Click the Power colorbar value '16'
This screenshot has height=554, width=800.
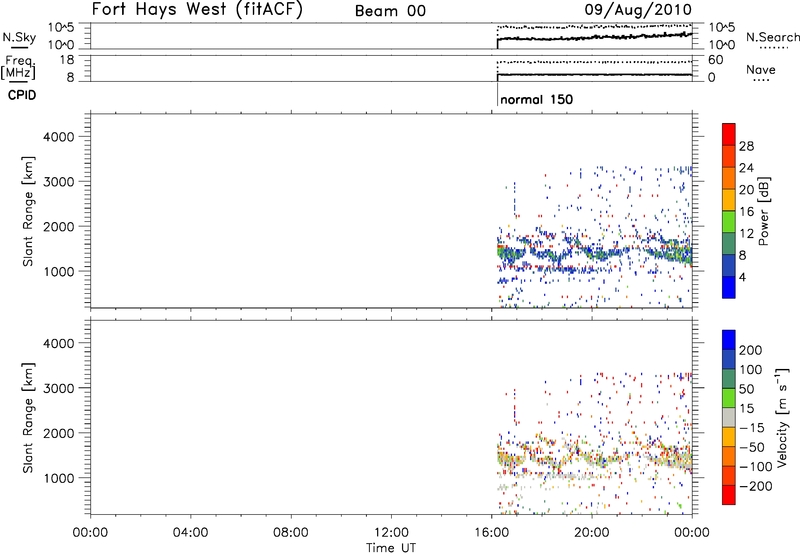click(746, 212)
